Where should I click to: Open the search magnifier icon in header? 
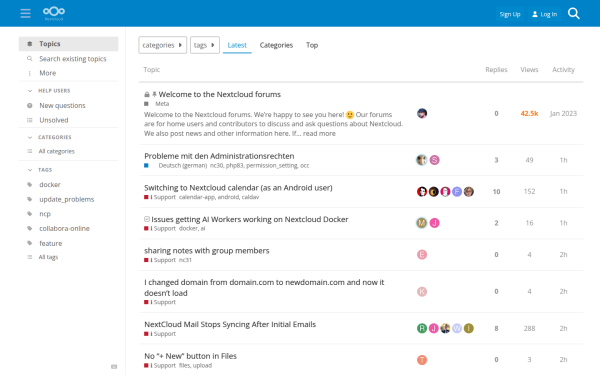(x=574, y=14)
